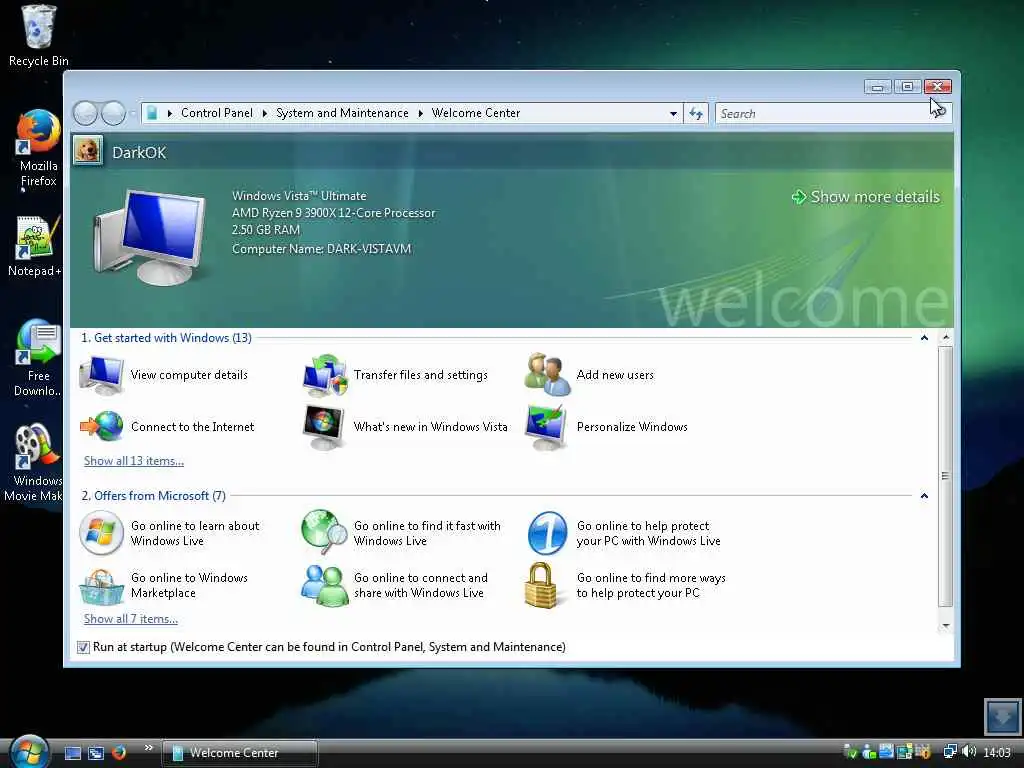Click Switch between windows in Quick Launch
This screenshot has width=1024, height=768.
(96, 753)
